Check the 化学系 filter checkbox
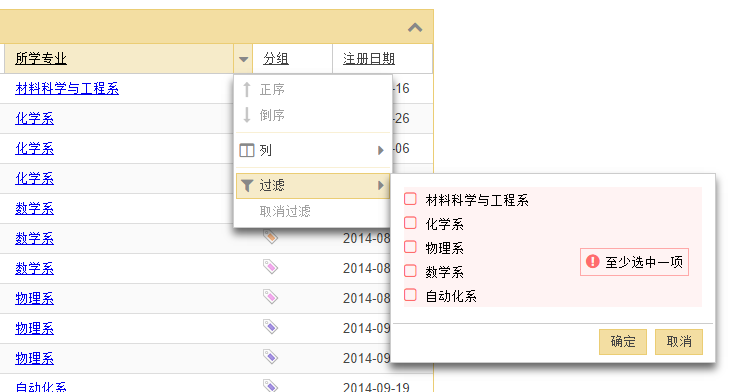Image resolution: width=741 pixels, height=392 pixels. point(410,223)
